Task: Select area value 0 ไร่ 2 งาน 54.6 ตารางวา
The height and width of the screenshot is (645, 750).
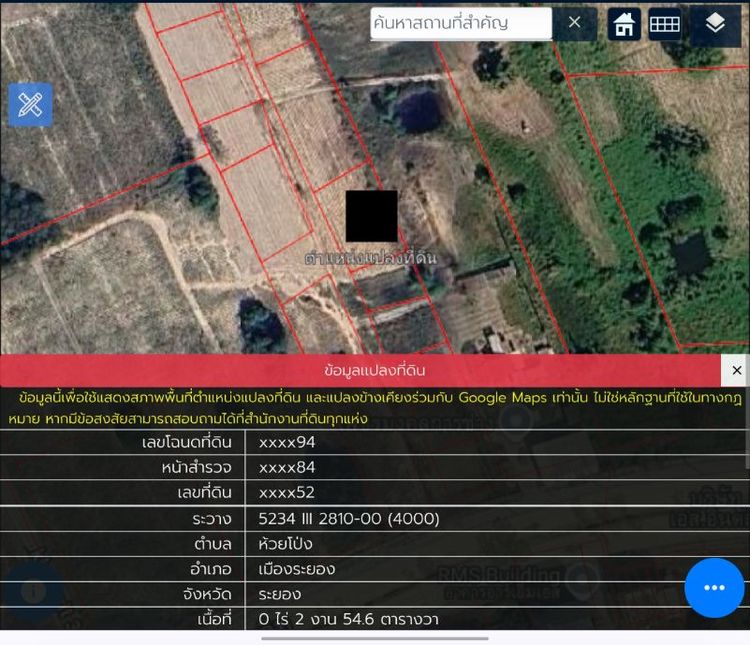Action: tap(348, 619)
